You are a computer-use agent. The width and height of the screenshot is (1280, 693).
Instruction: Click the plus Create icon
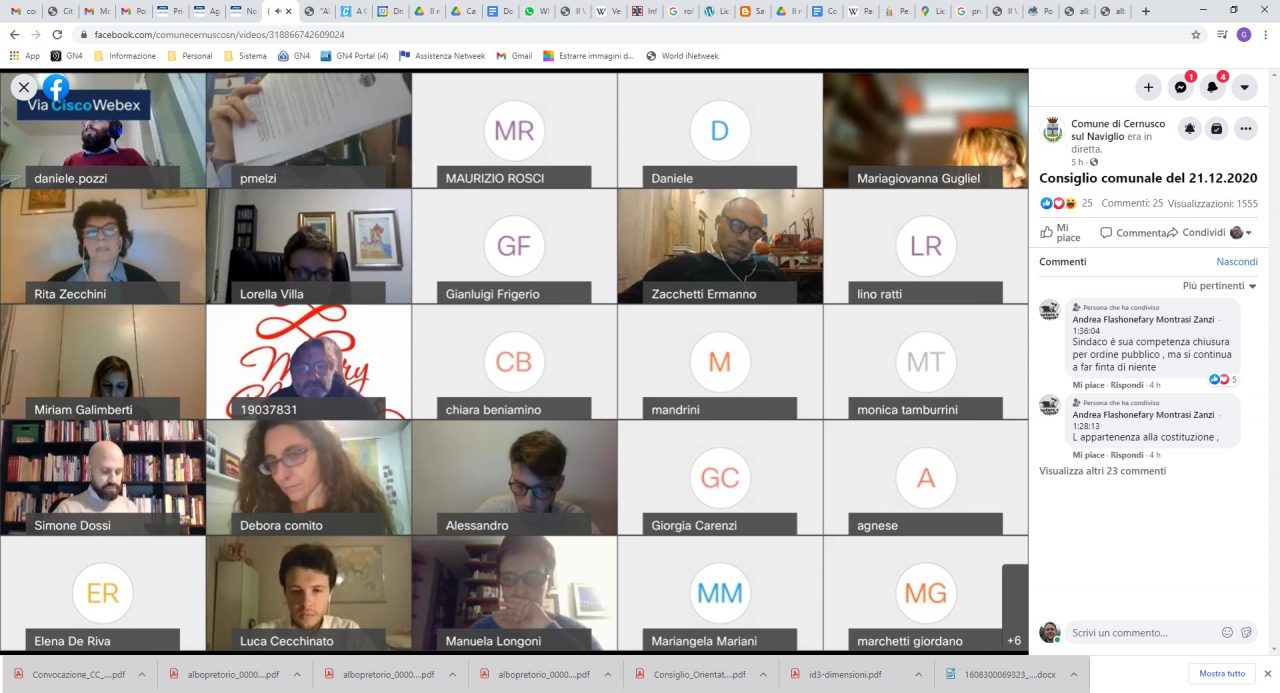coord(1148,87)
